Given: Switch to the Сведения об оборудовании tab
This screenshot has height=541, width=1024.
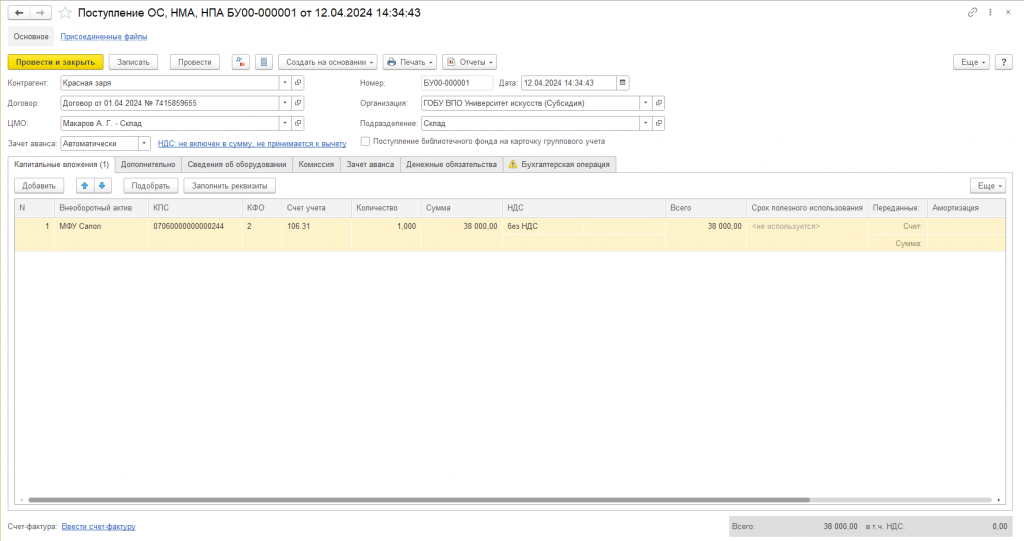Looking at the screenshot, I should tap(237, 165).
